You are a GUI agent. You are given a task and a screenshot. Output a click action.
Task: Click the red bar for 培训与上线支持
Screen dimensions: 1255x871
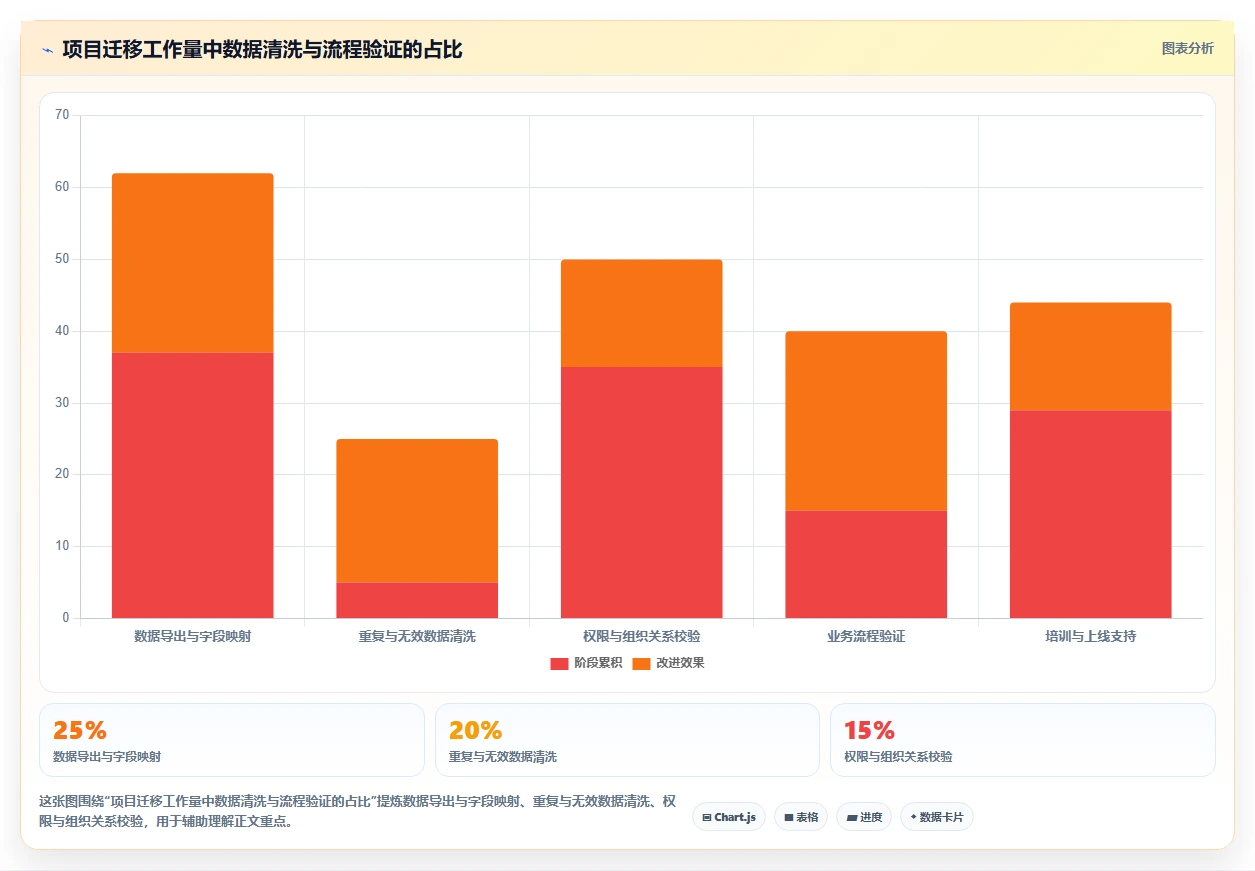pyautogui.click(x=1090, y=514)
